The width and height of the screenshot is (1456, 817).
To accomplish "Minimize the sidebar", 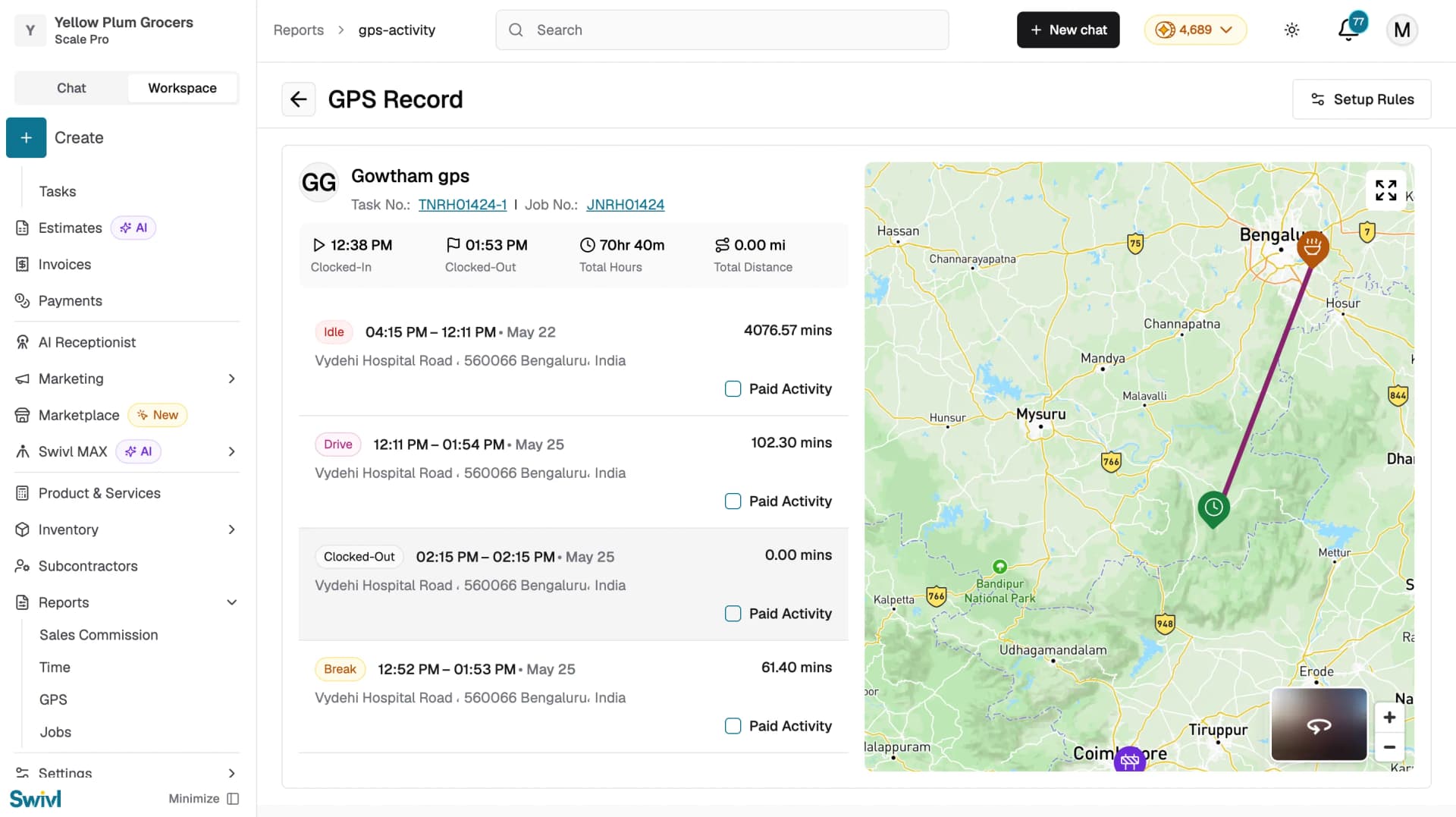I will coord(203,799).
